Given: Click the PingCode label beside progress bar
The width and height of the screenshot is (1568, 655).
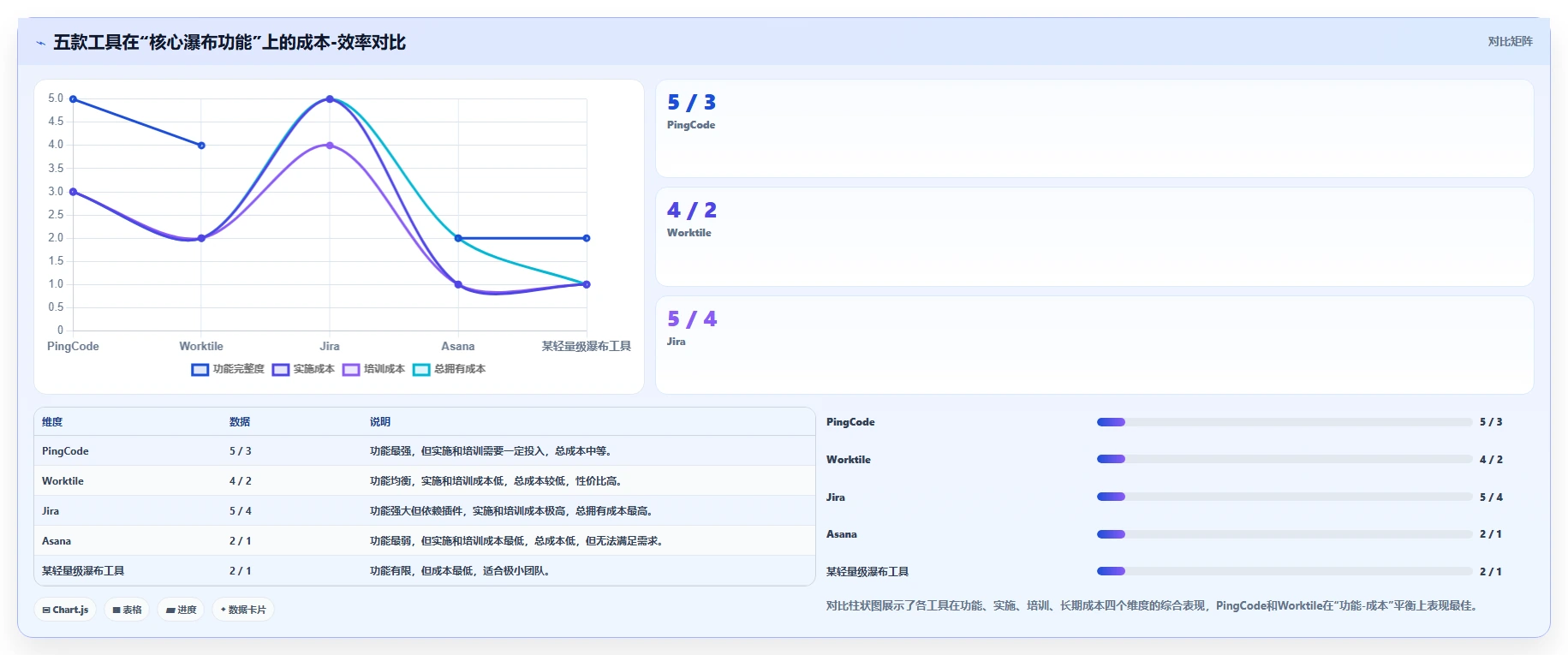Looking at the screenshot, I should pos(850,422).
